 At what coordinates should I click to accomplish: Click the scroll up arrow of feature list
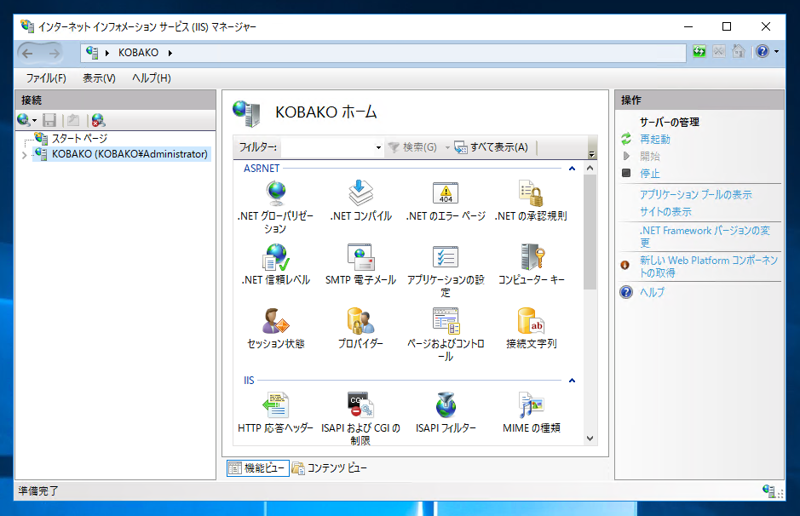[x=590, y=168]
